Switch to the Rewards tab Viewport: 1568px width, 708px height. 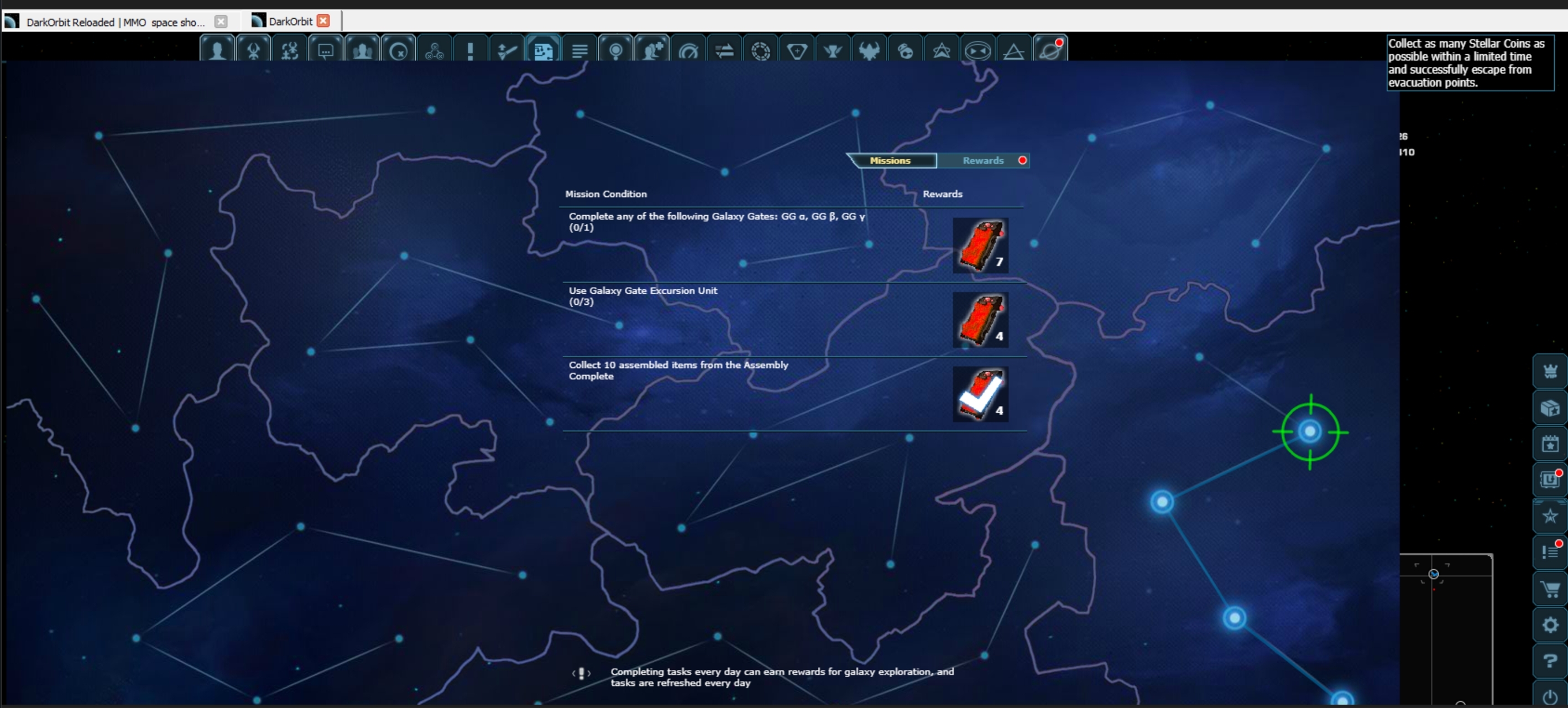point(983,161)
